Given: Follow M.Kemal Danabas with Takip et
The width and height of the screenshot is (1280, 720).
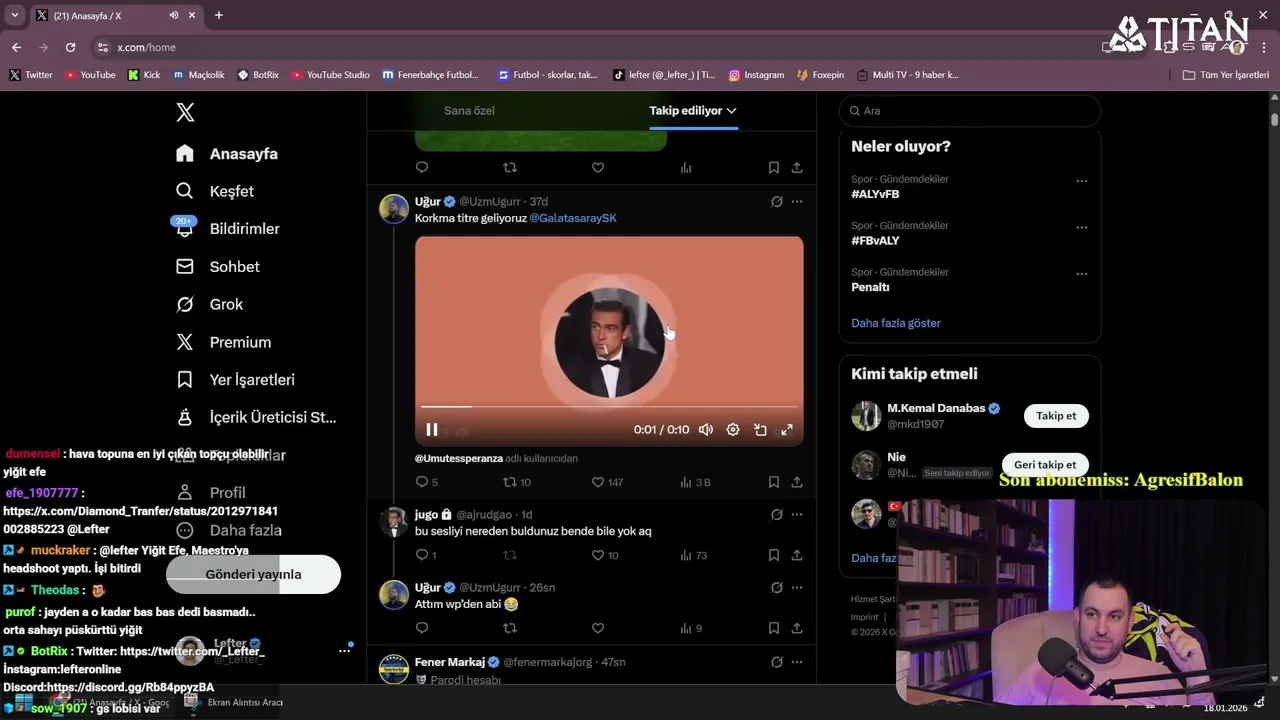Looking at the screenshot, I should 1056,416.
